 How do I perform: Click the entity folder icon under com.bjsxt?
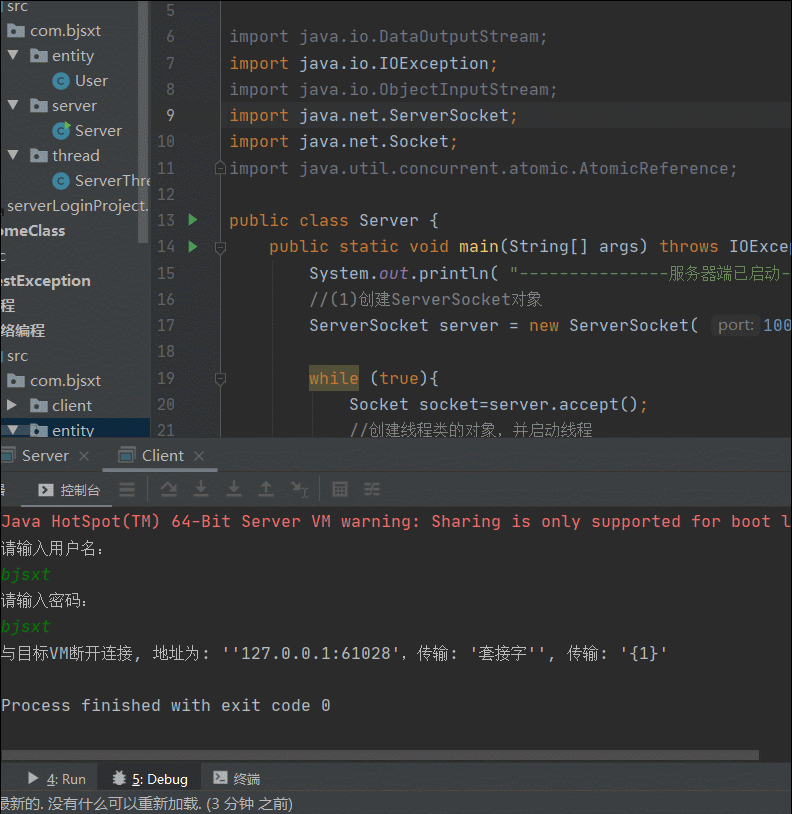click(x=38, y=55)
